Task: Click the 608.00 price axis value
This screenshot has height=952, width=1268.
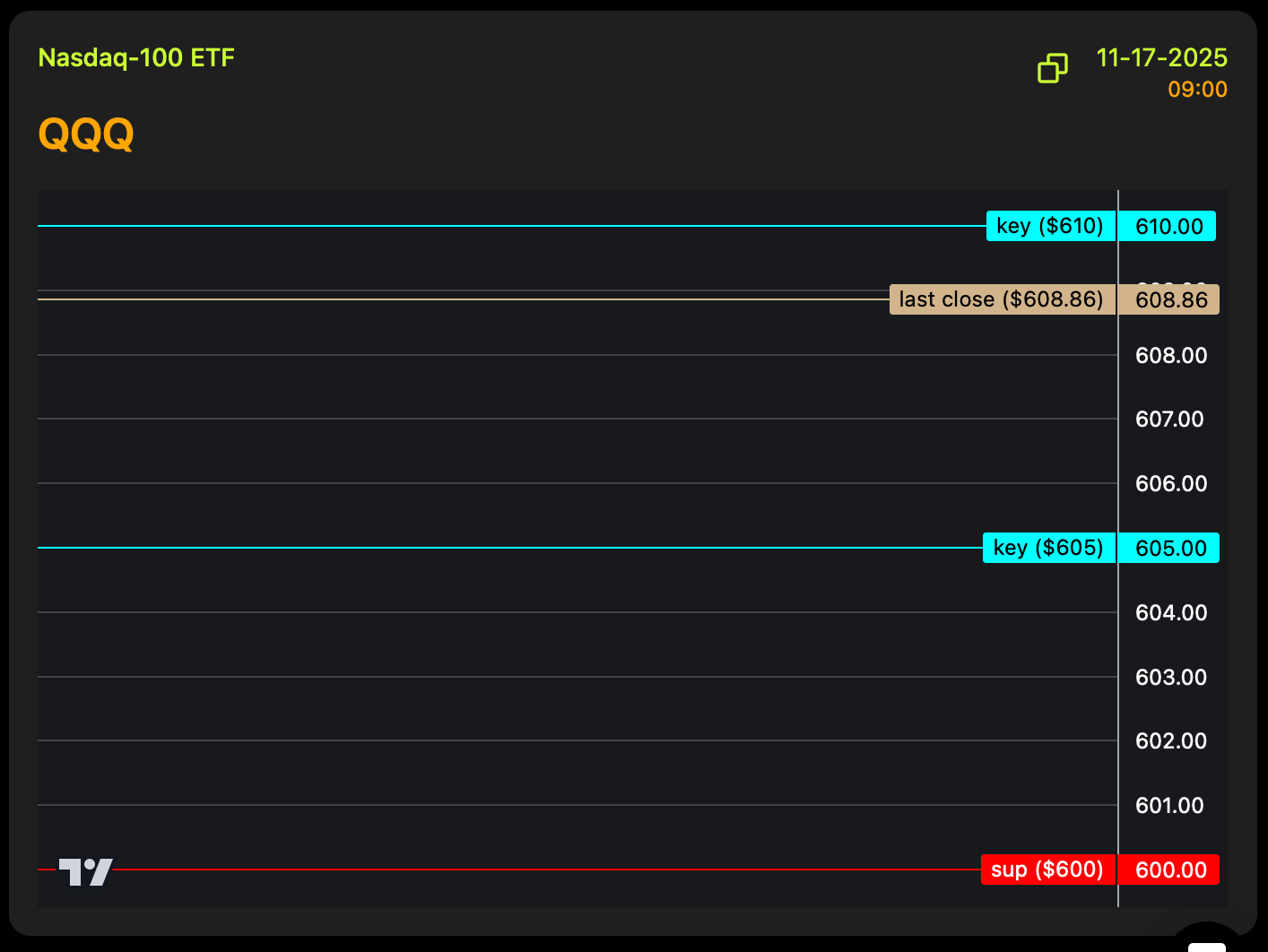Action: coord(1170,356)
